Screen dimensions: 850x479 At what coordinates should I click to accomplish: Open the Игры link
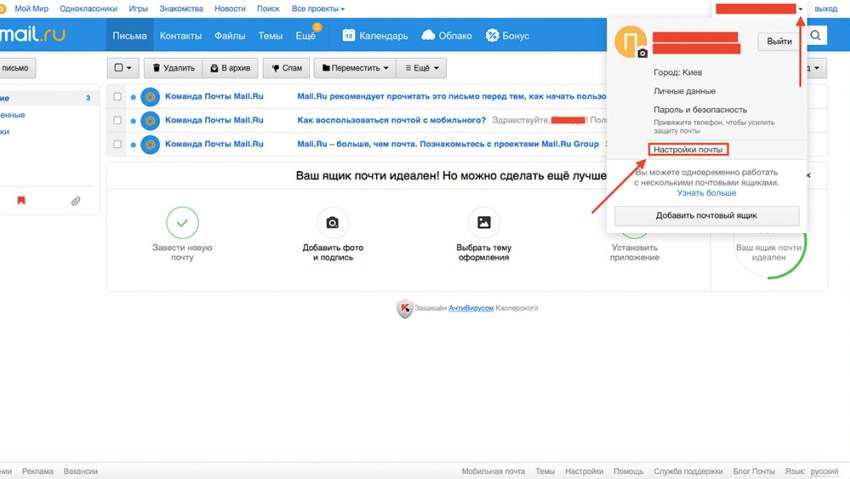point(138,9)
